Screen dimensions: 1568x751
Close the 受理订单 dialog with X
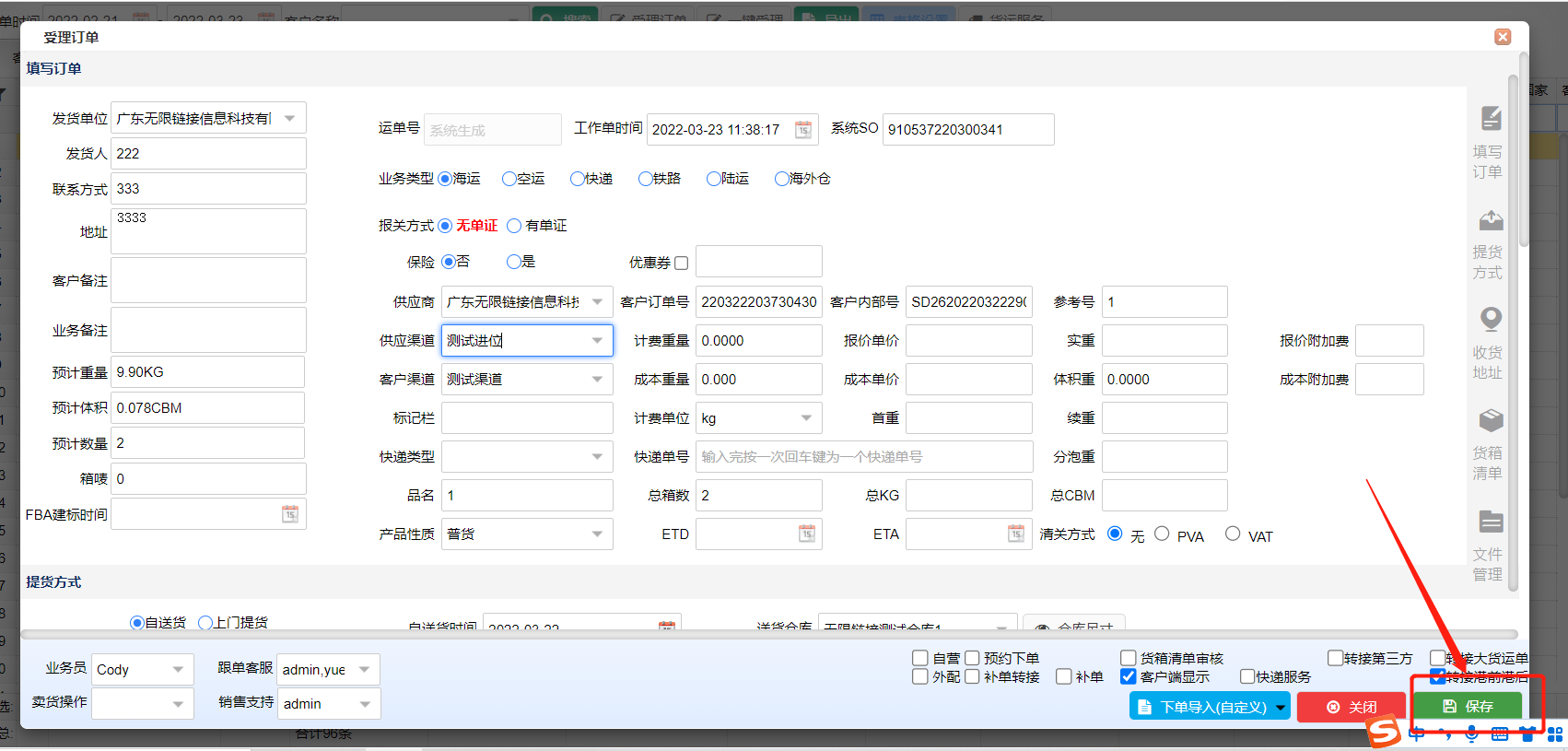1503,37
